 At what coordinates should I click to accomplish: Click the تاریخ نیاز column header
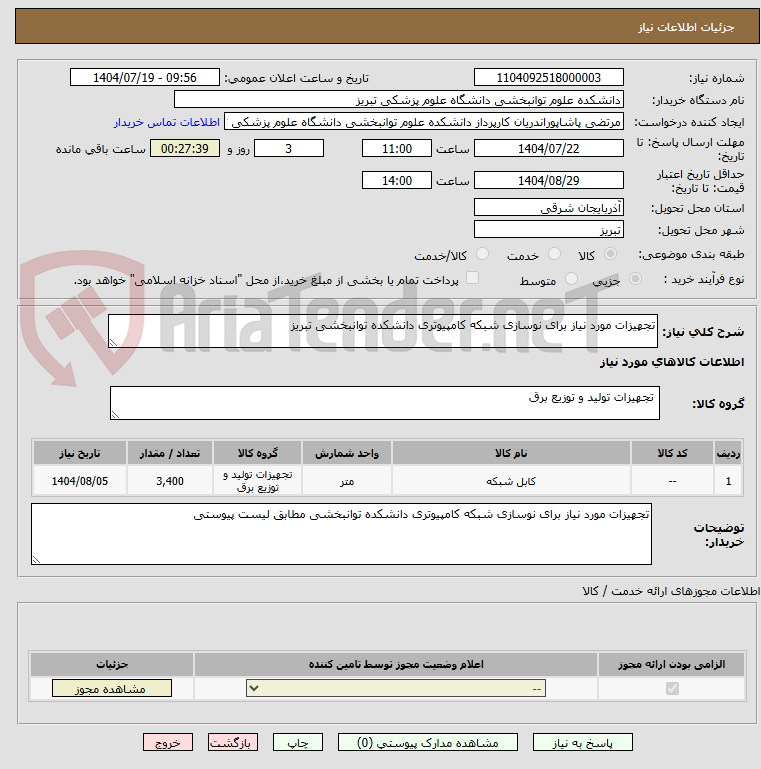tap(80, 453)
